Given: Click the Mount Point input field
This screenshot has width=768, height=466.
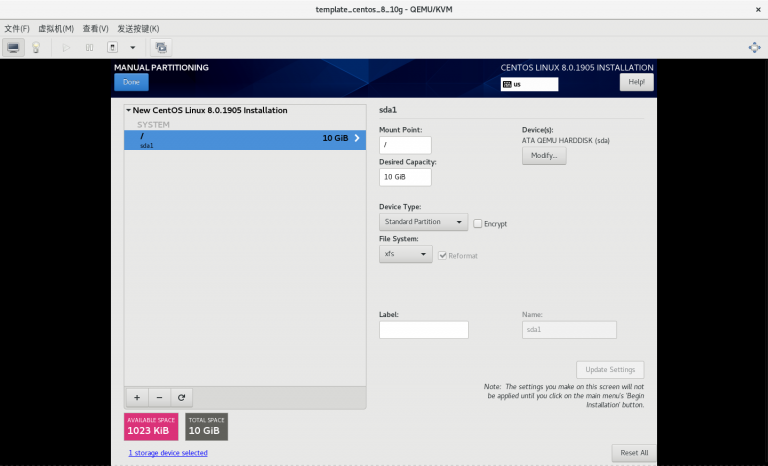Looking at the screenshot, I should (405, 145).
